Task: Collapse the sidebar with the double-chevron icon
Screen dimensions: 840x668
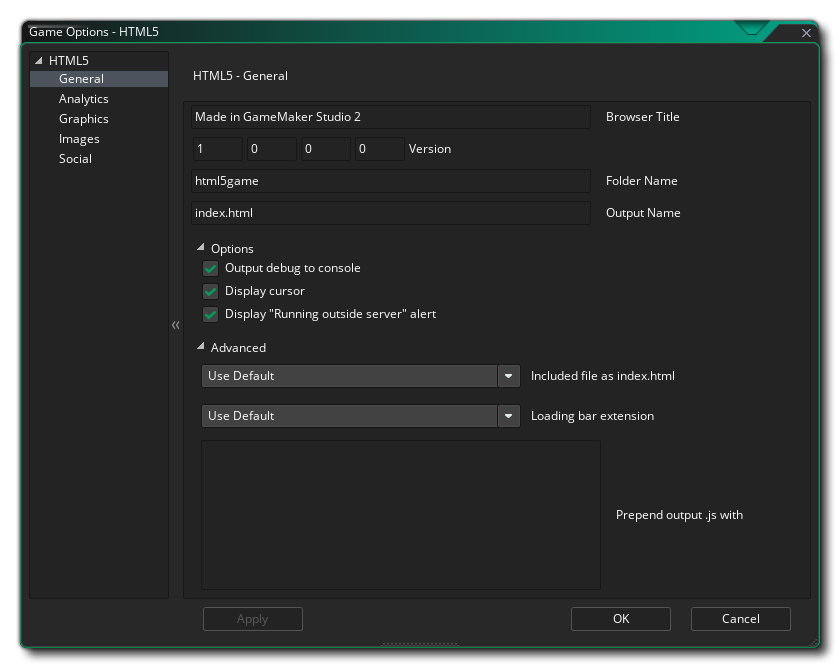Action: tap(176, 325)
